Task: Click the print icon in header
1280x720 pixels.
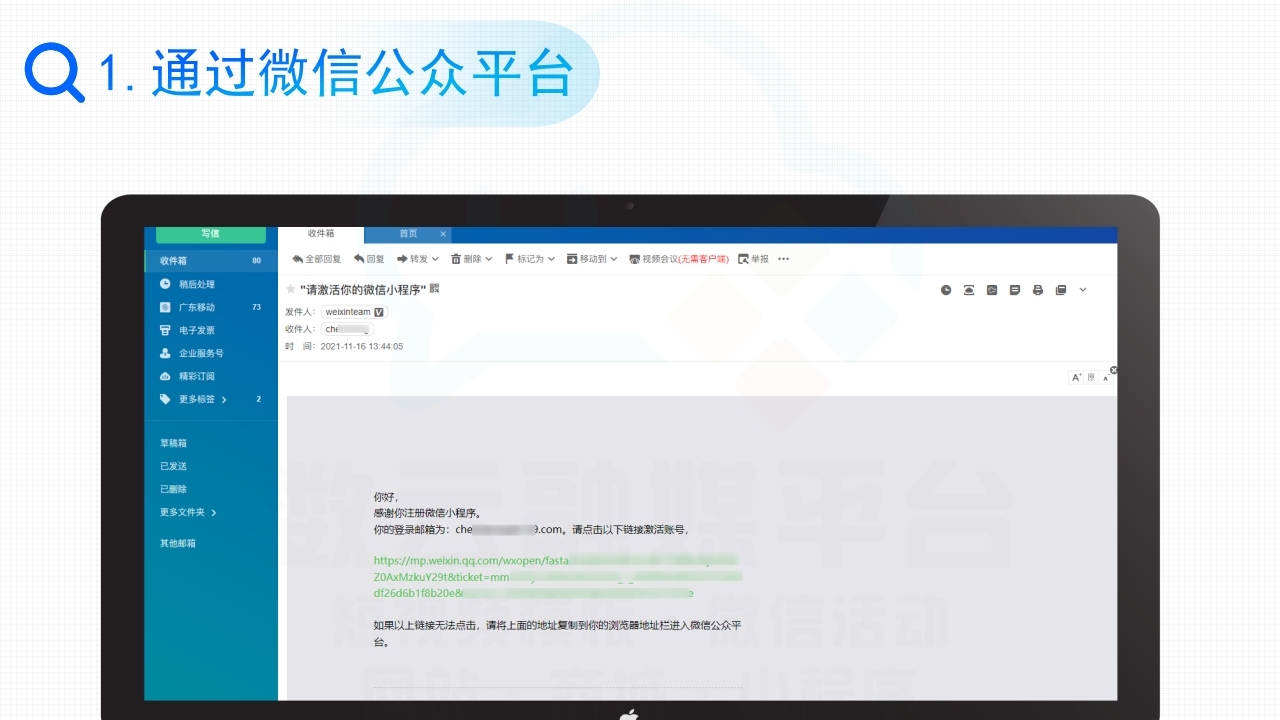Action: coord(1038,290)
